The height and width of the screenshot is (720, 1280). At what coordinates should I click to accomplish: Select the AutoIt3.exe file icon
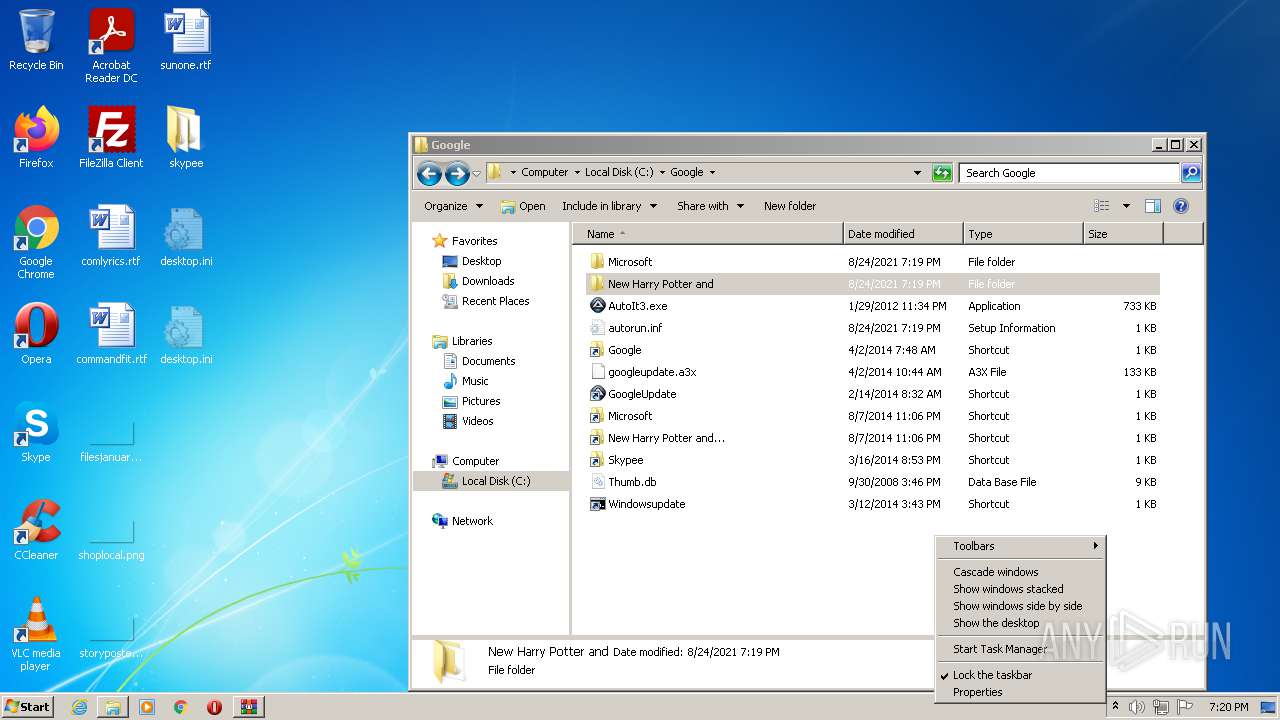click(598, 306)
